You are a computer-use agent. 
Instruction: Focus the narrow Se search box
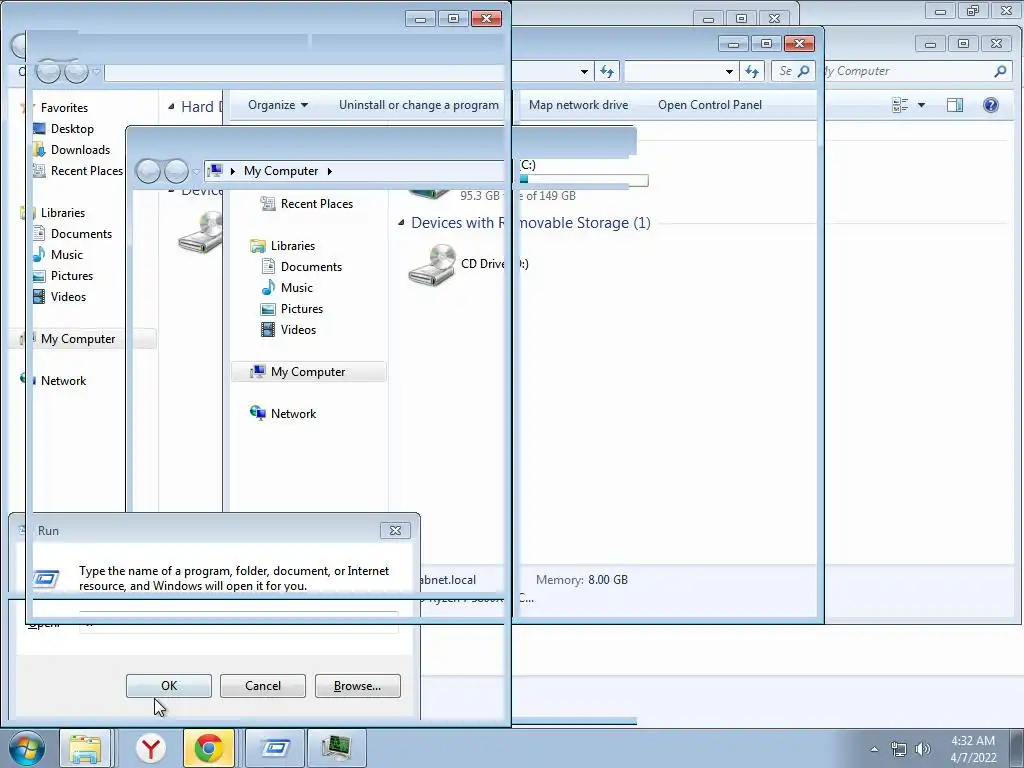coord(793,71)
